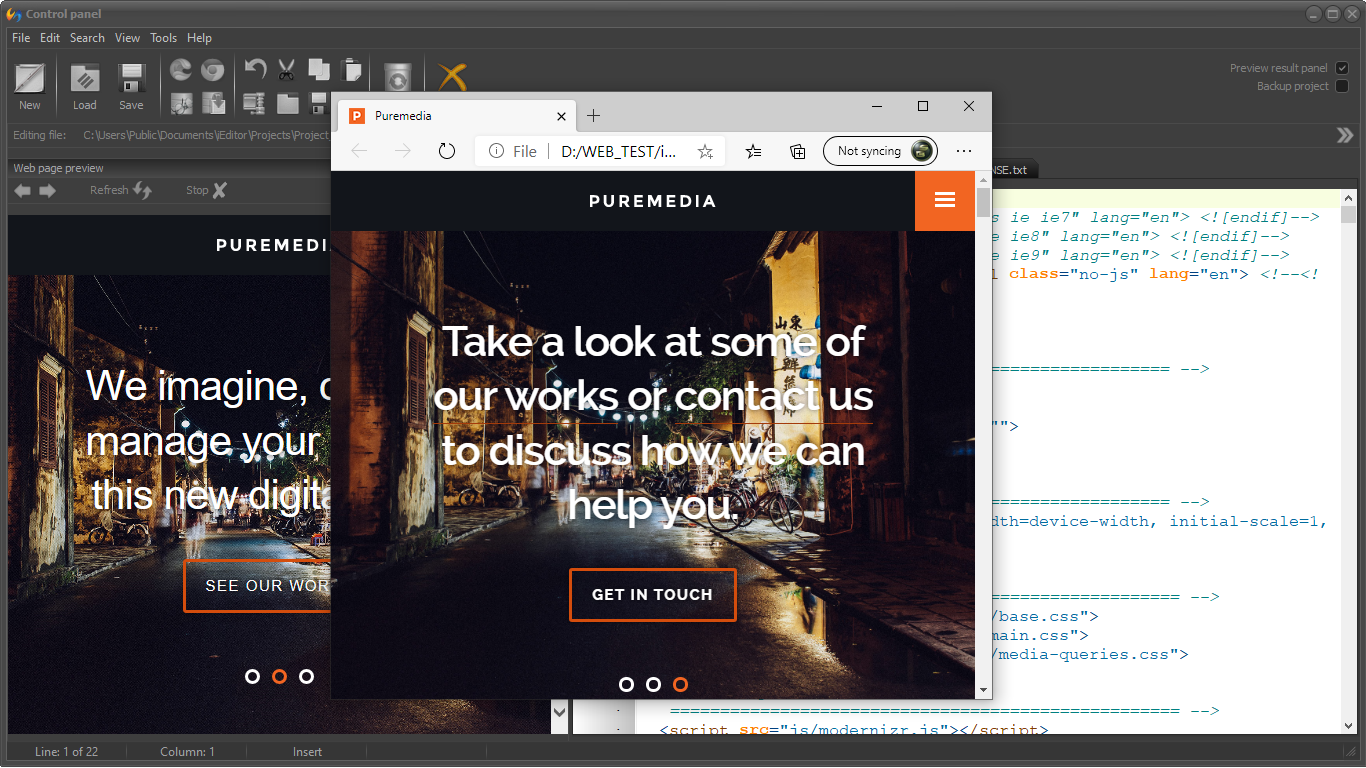Add this page to favorites star
Screen dimensions: 1366x768
[x=705, y=151]
